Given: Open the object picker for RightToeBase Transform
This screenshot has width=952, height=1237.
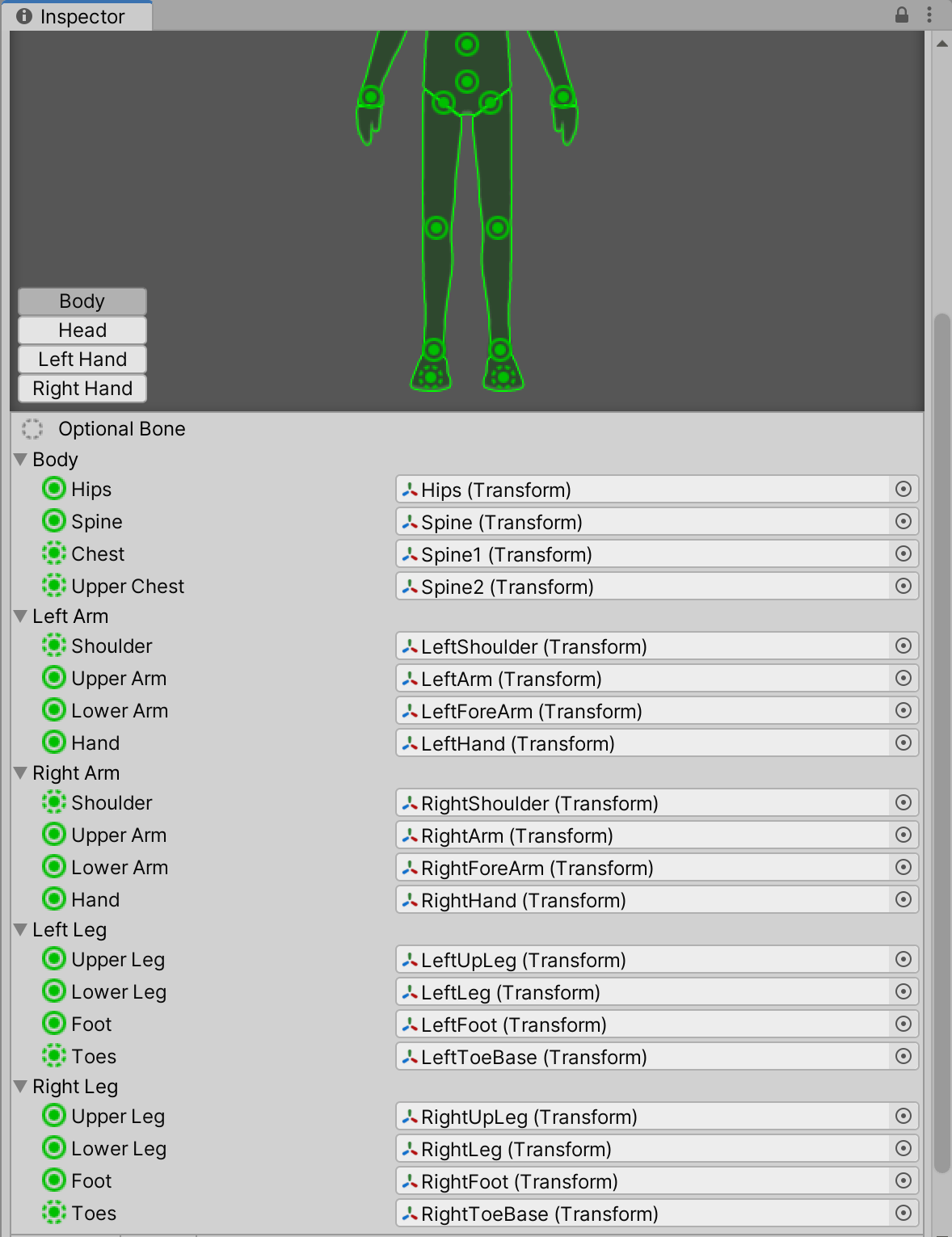Looking at the screenshot, I should pos(904,1213).
